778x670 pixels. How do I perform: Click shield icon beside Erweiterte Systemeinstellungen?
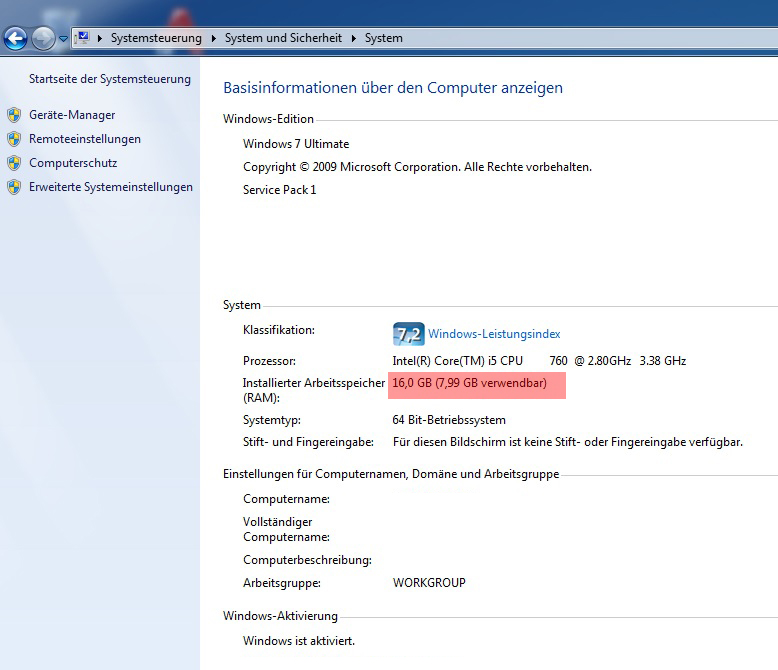[14, 187]
